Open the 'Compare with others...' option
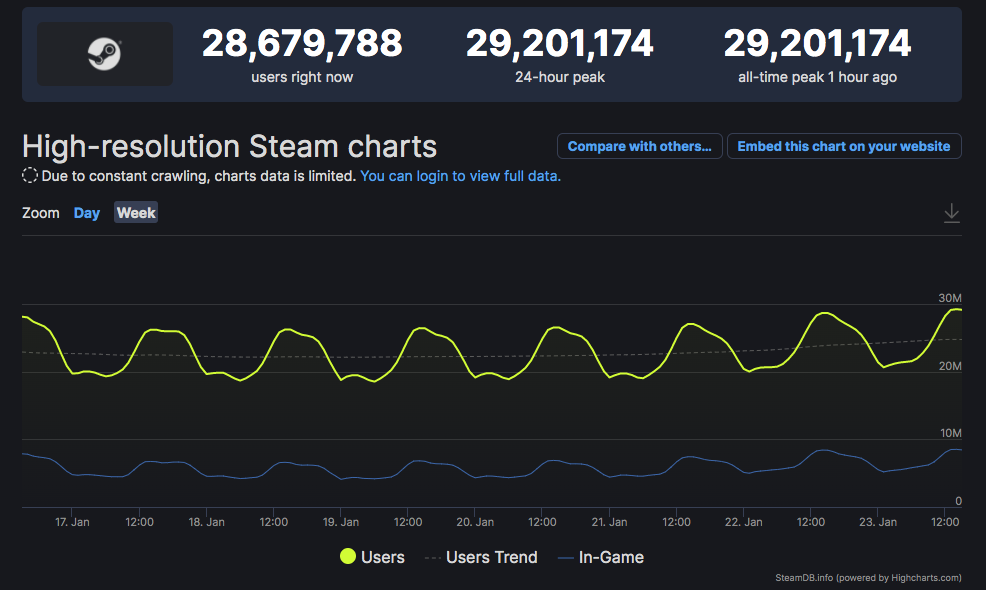 click(x=639, y=146)
